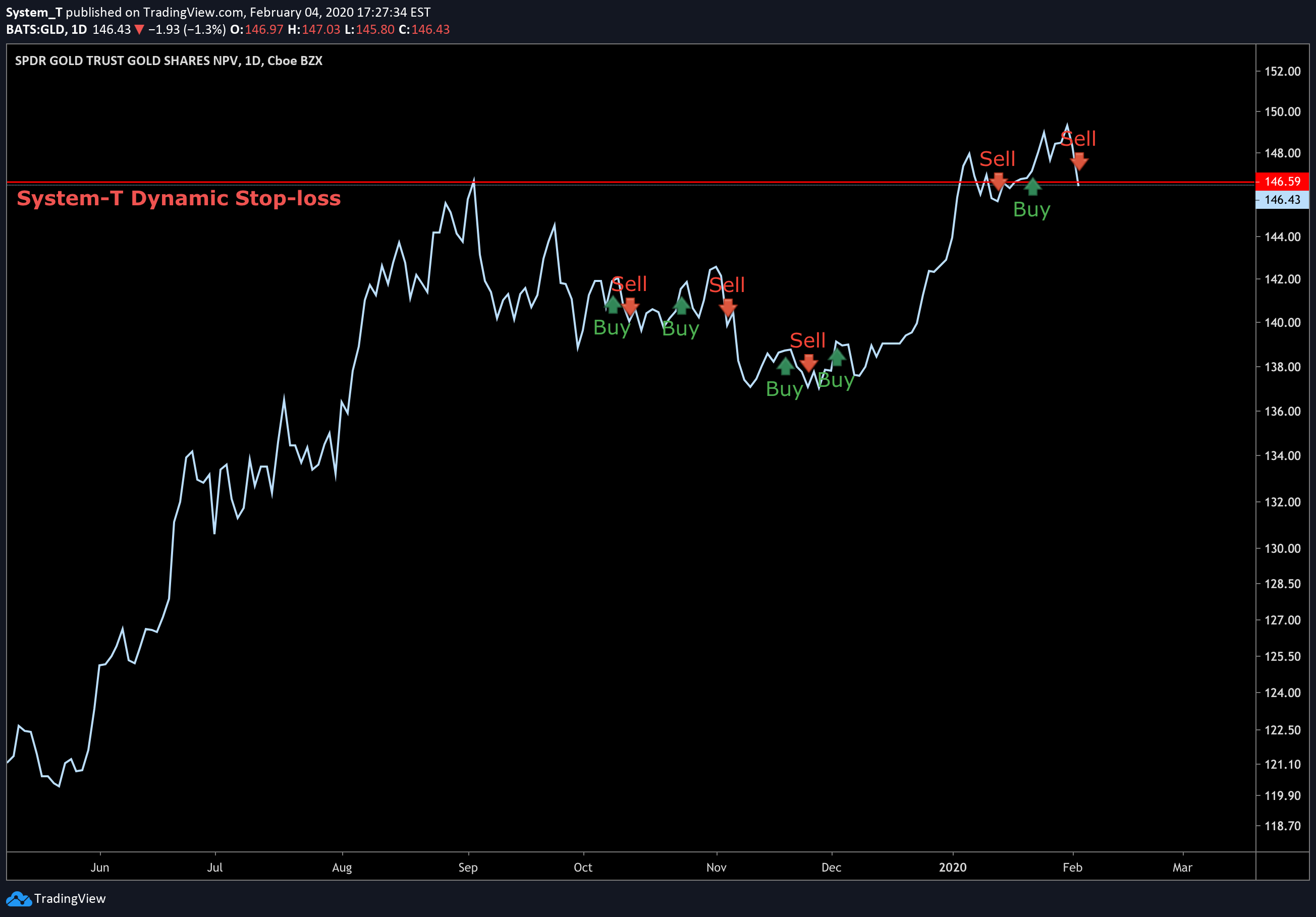
Task: Click the Sep label on time axis
Action: point(468,867)
